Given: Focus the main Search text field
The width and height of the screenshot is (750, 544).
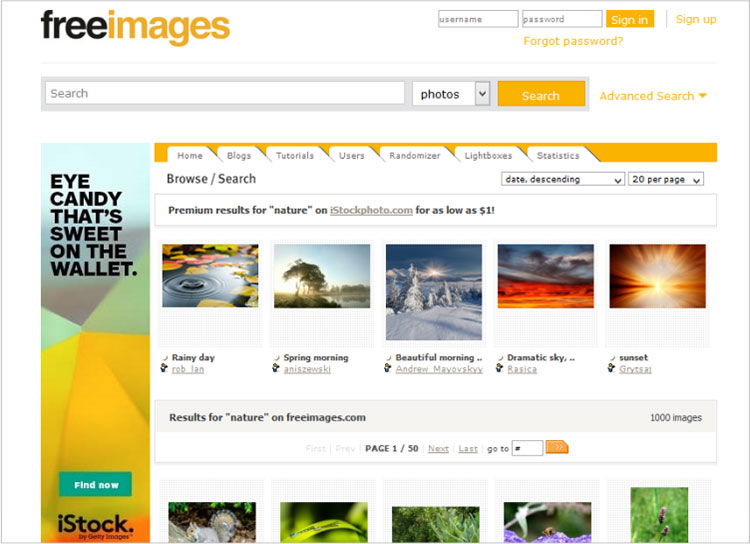Looking at the screenshot, I should 225,94.
